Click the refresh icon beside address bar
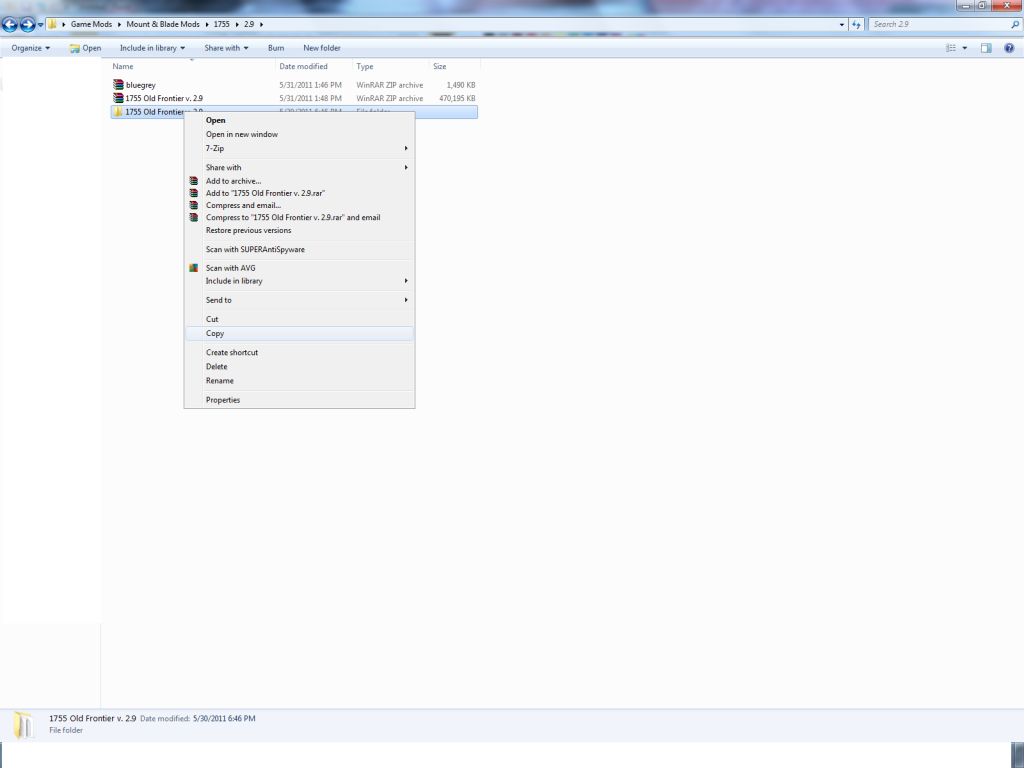This screenshot has height=768, width=1024. [x=855, y=24]
